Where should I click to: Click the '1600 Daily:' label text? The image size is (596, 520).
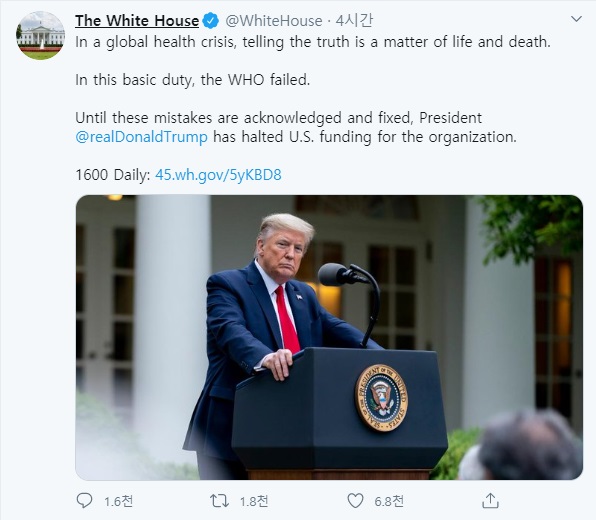point(113,175)
